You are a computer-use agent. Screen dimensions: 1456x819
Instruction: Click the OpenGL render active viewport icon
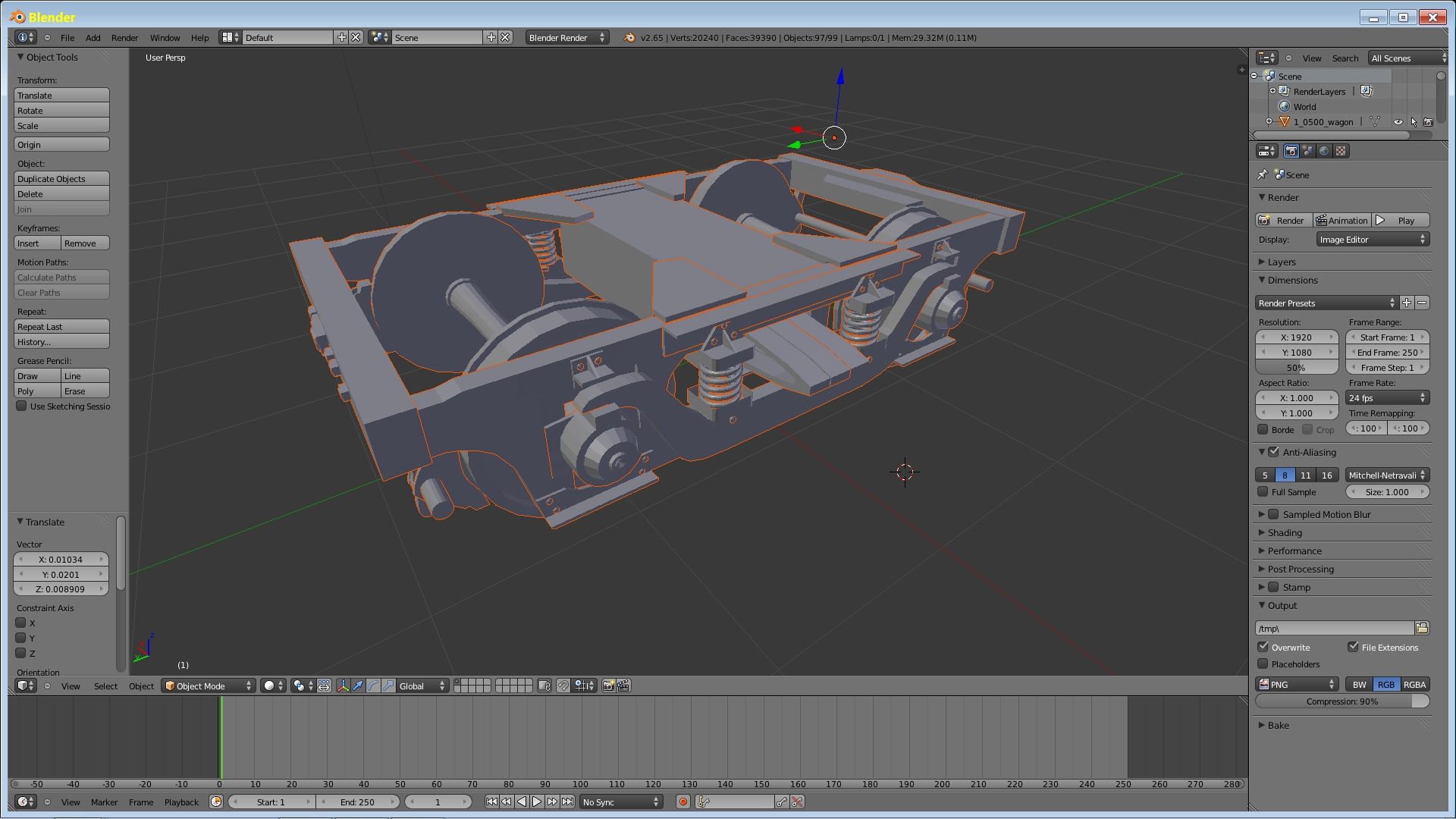[x=608, y=686]
